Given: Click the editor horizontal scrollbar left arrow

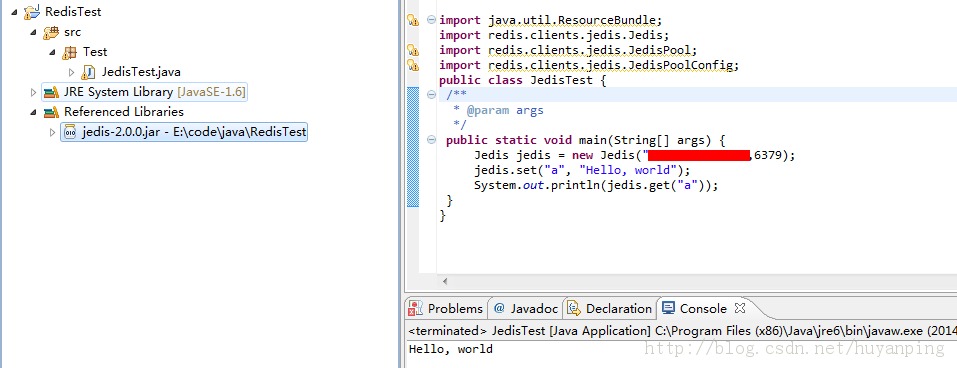Looking at the screenshot, I should point(445,281).
